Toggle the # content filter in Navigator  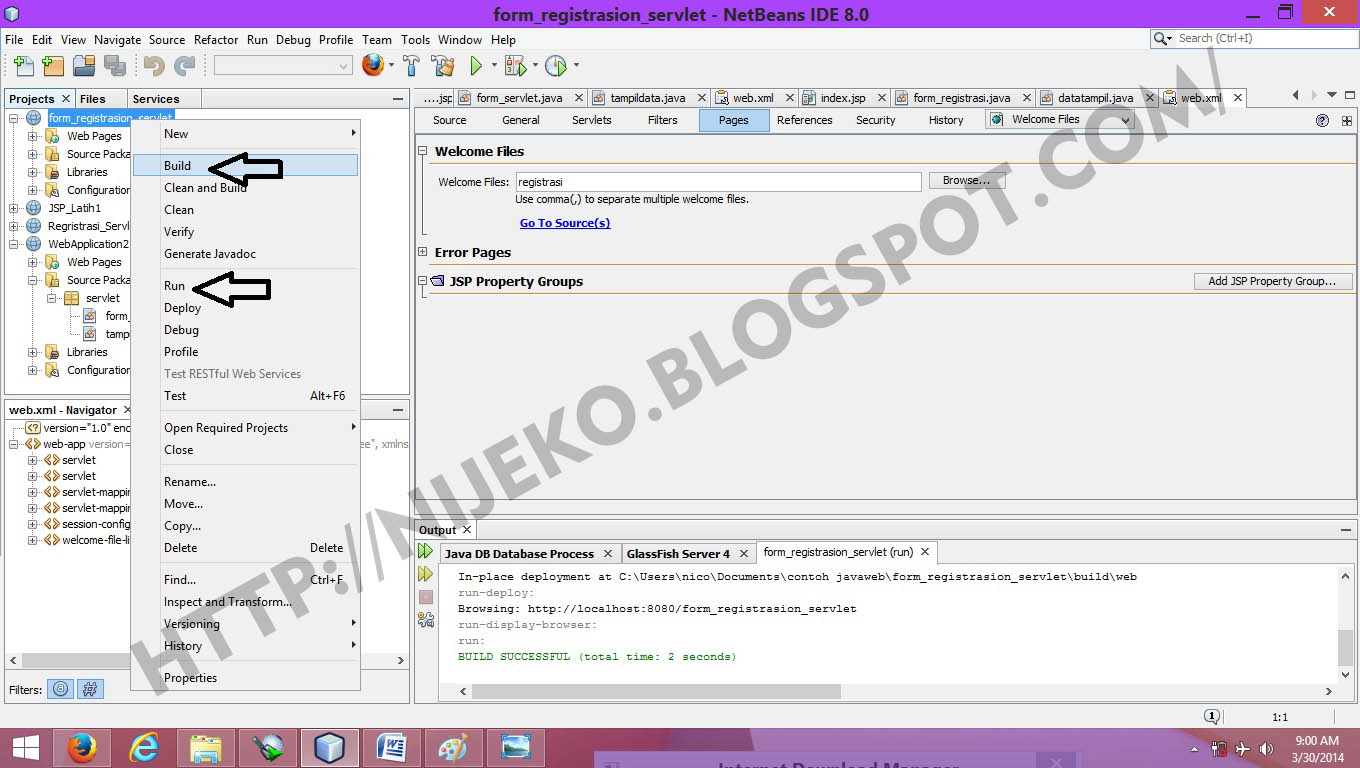[x=90, y=688]
